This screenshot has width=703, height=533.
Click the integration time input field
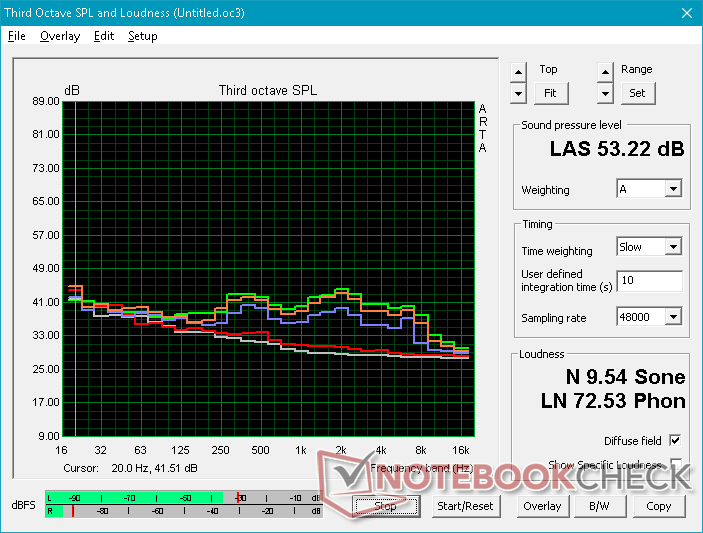(649, 281)
